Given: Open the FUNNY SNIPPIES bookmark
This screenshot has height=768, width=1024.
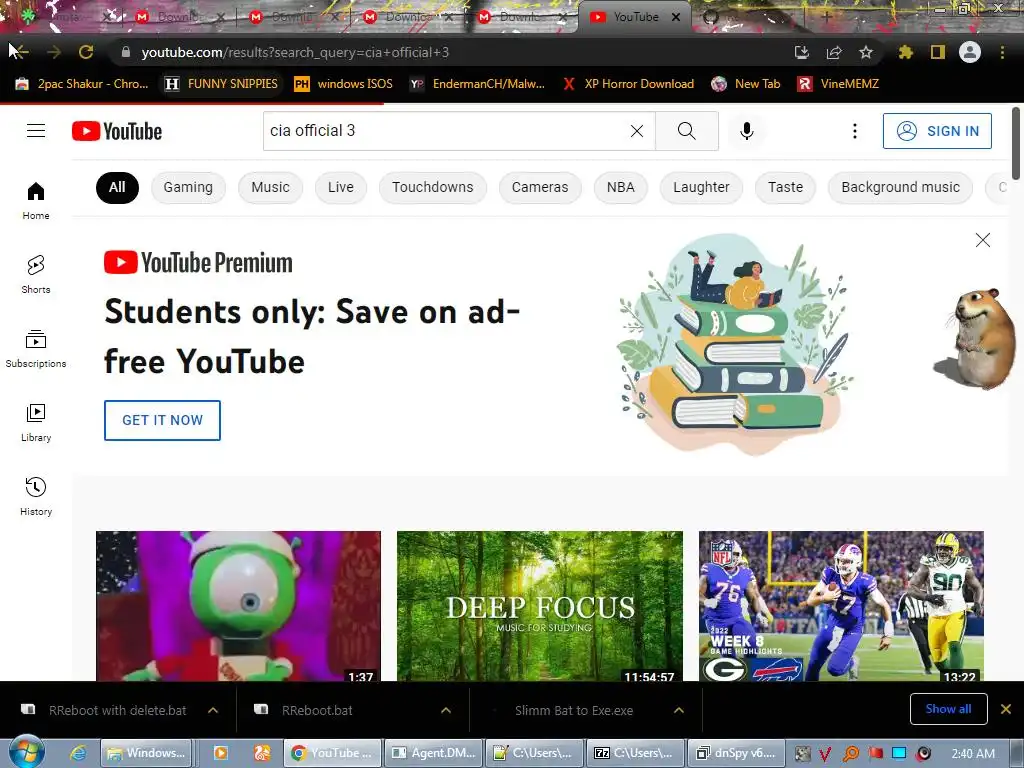Looking at the screenshot, I should coord(222,84).
